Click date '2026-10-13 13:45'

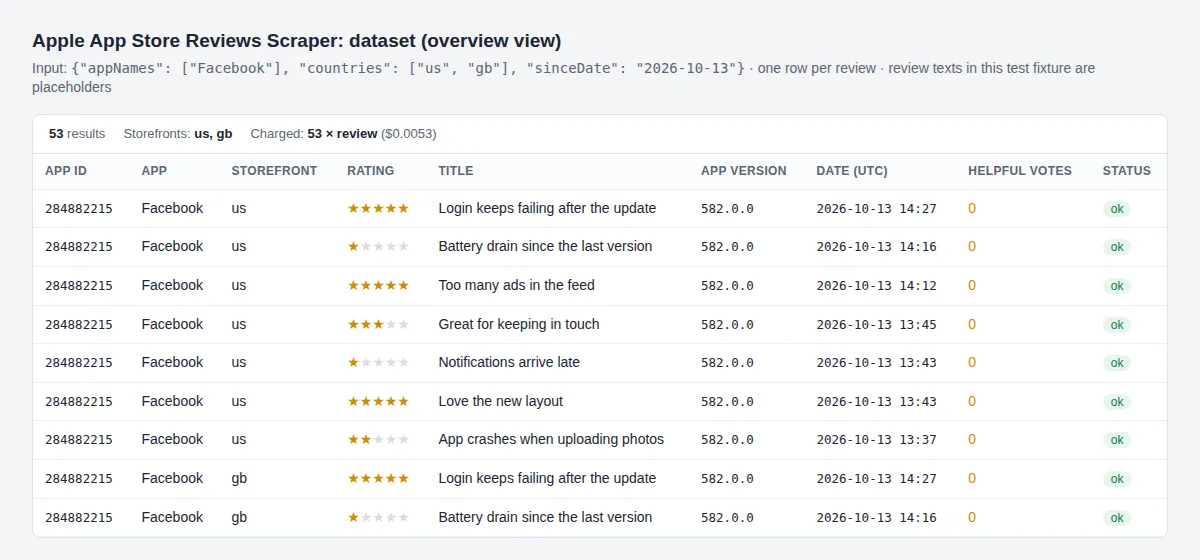point(876,325)
